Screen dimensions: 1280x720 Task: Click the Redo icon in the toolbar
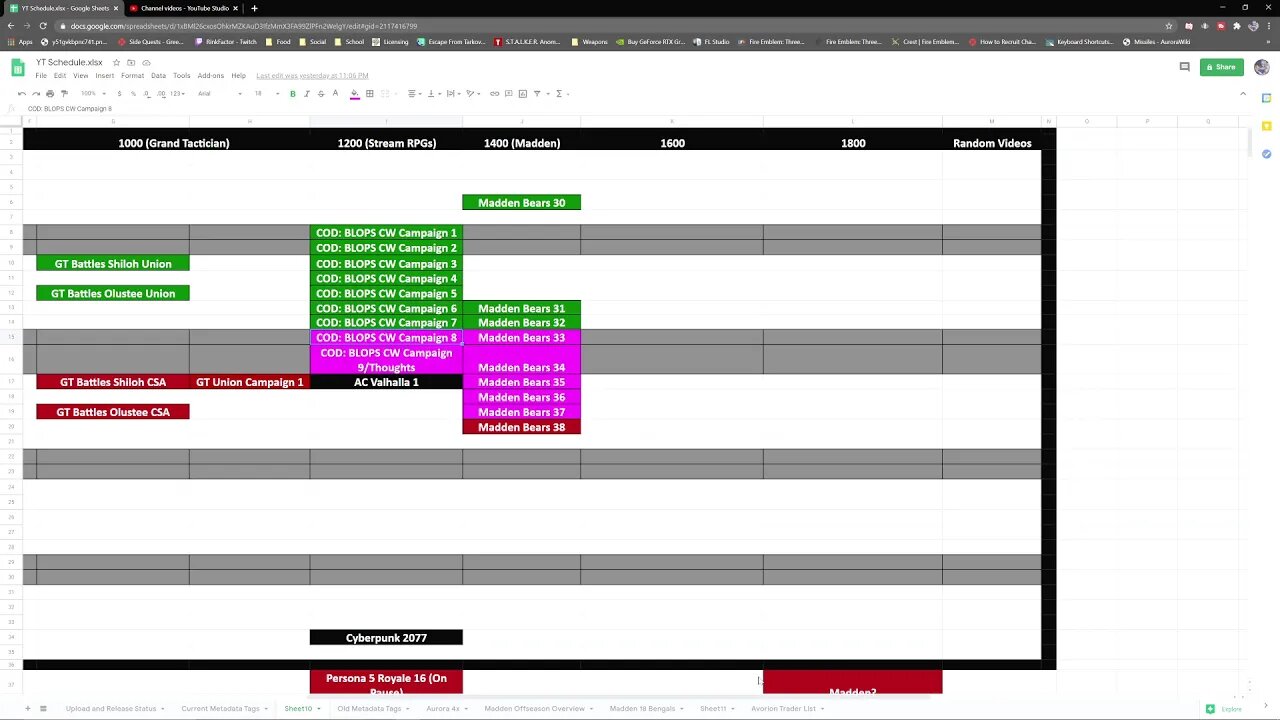pos(36,94)
